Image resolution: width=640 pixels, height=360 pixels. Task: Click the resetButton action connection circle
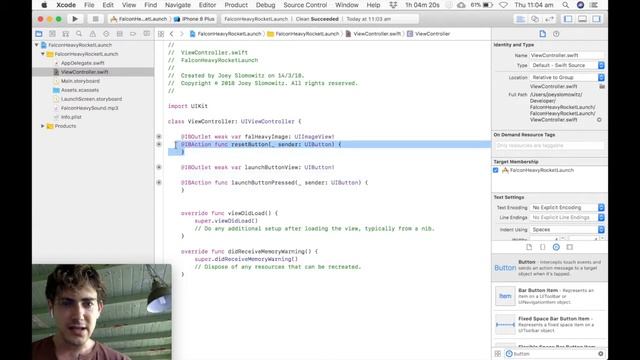[159, 144]
